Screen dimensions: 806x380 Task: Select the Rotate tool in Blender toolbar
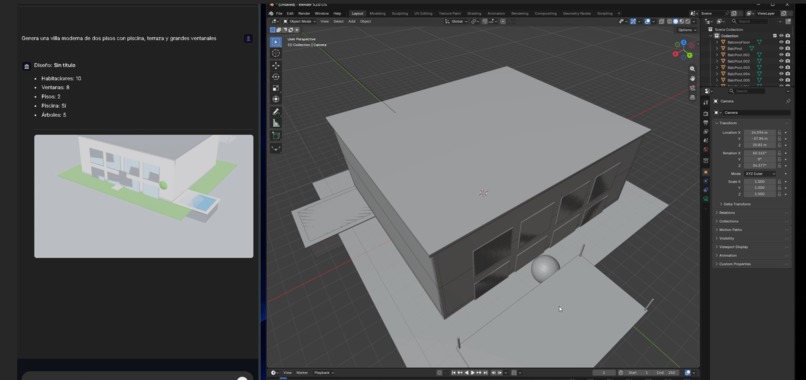coord(276,77)
